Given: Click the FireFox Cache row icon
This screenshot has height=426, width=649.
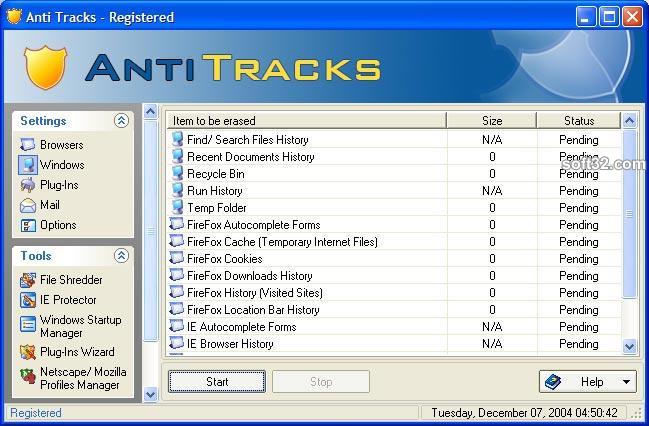Looking at the screenshot, I should tap(177, 241).
